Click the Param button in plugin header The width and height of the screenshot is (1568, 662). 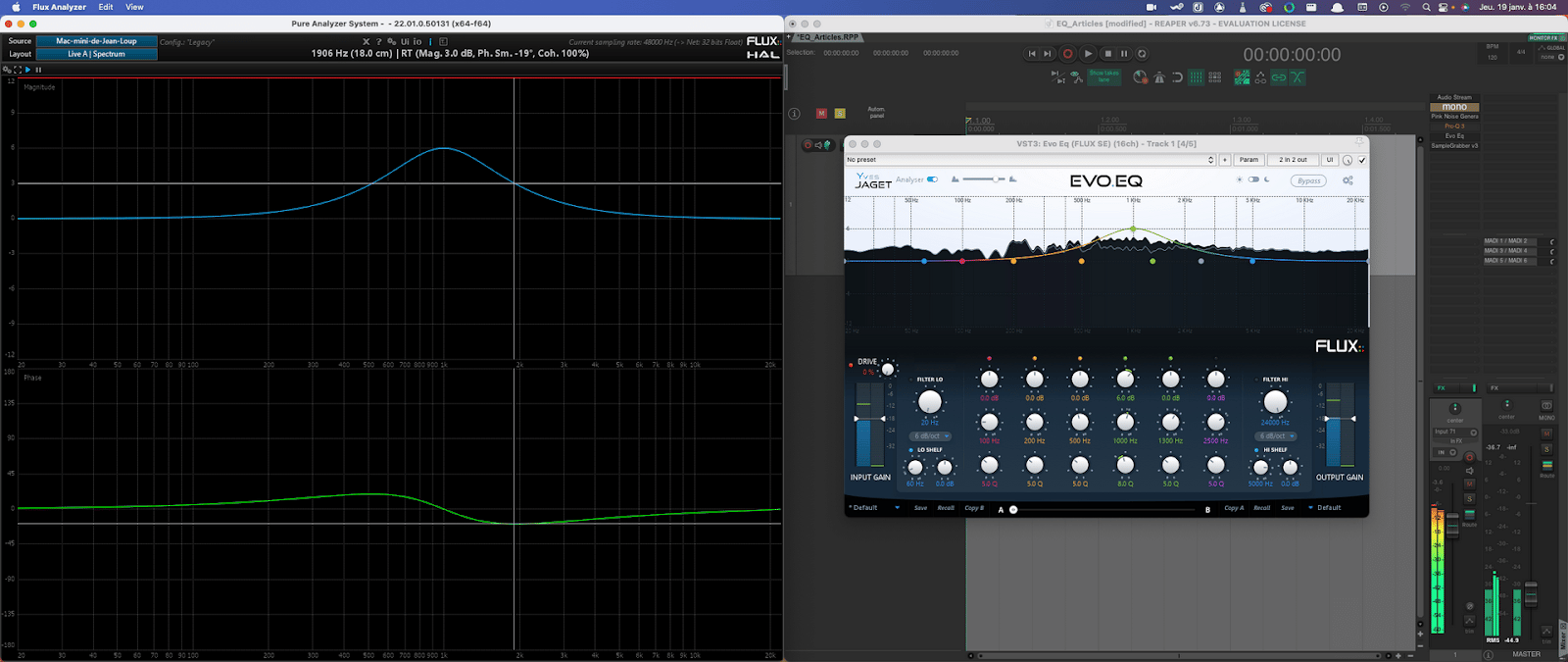click(1249, 160)
